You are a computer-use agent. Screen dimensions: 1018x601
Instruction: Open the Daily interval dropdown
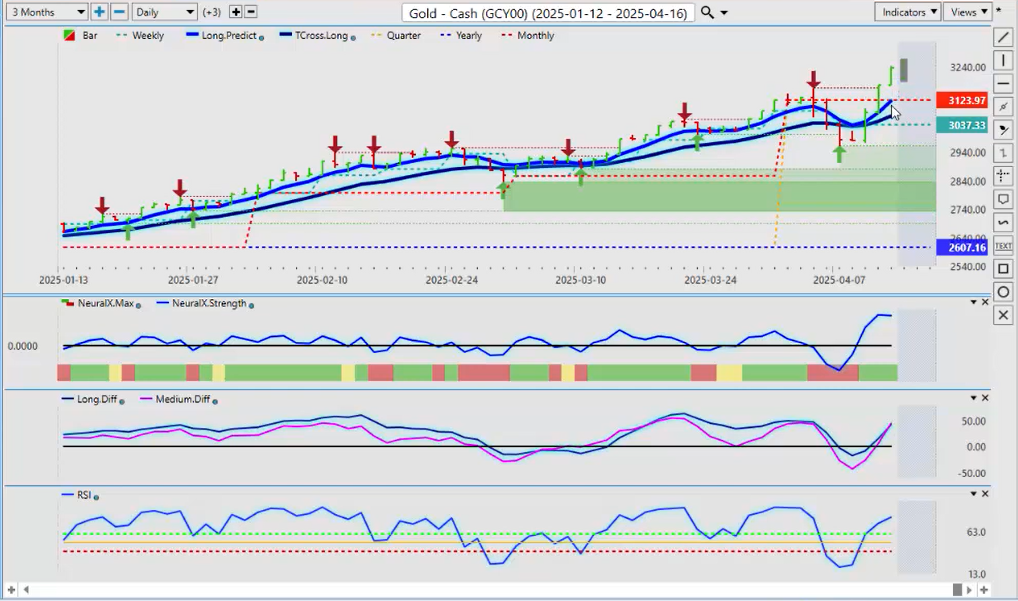164,12
